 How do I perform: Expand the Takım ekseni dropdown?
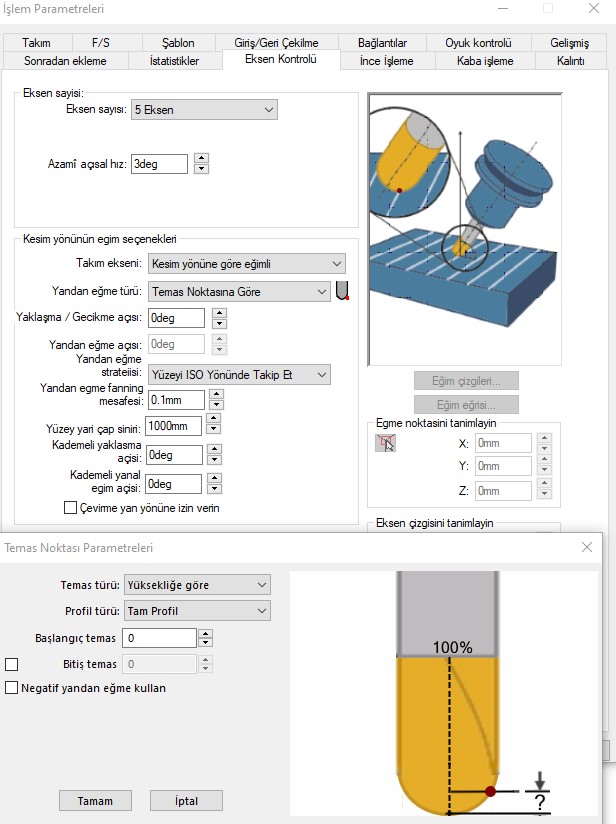click(x=246, y=264)
